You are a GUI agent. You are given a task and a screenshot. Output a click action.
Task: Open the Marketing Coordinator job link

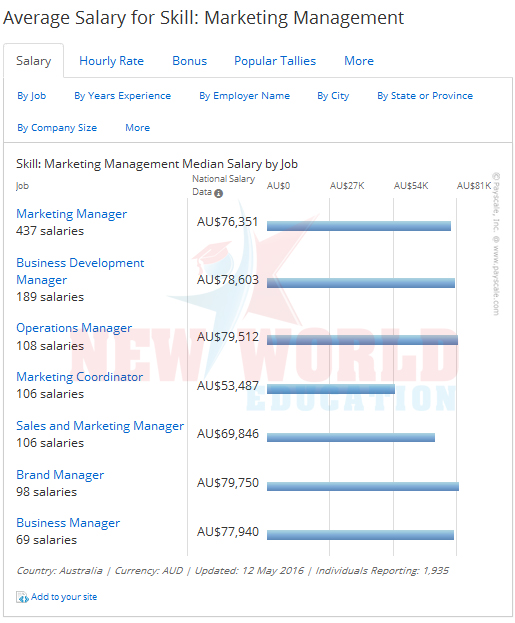[79, 377]
